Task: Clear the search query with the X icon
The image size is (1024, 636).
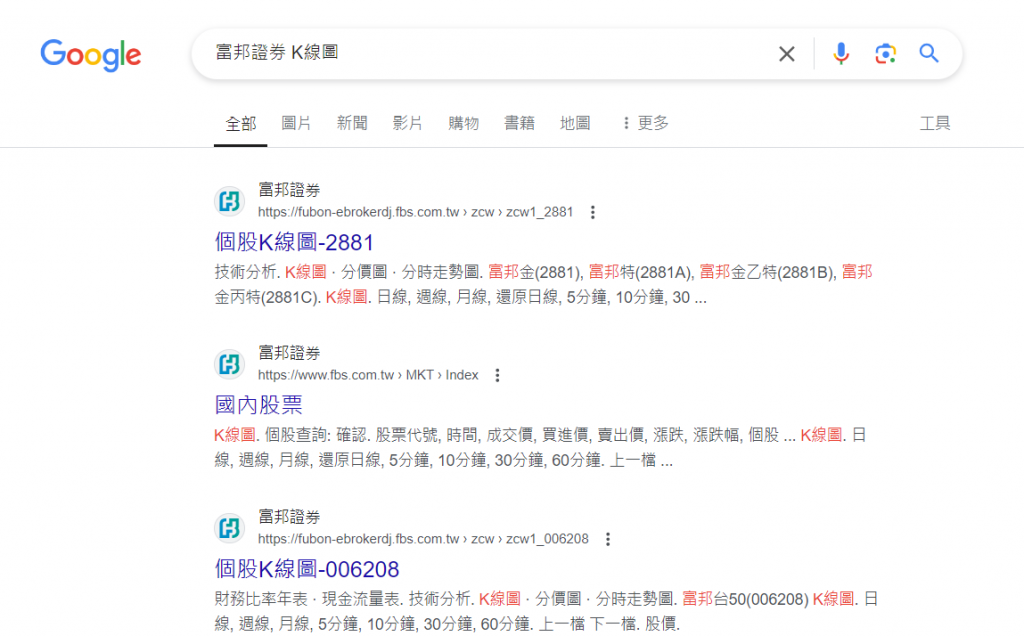Action: coord(787,54)
